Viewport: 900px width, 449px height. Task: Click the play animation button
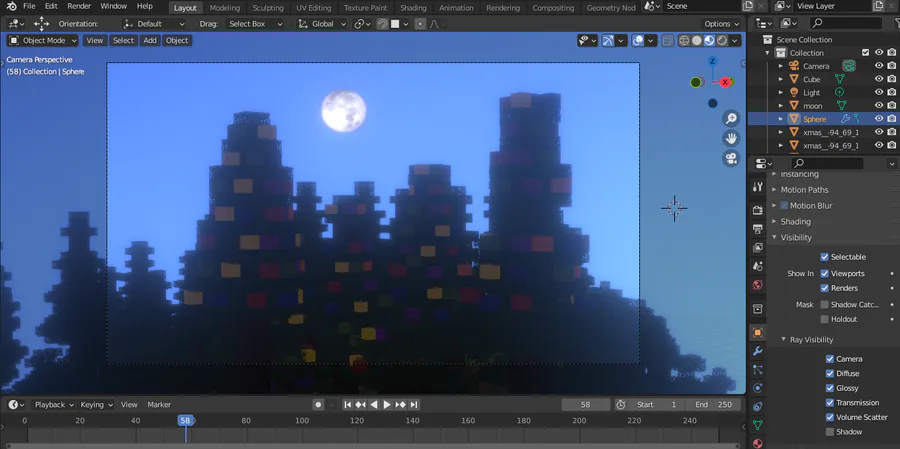point(387,405)
